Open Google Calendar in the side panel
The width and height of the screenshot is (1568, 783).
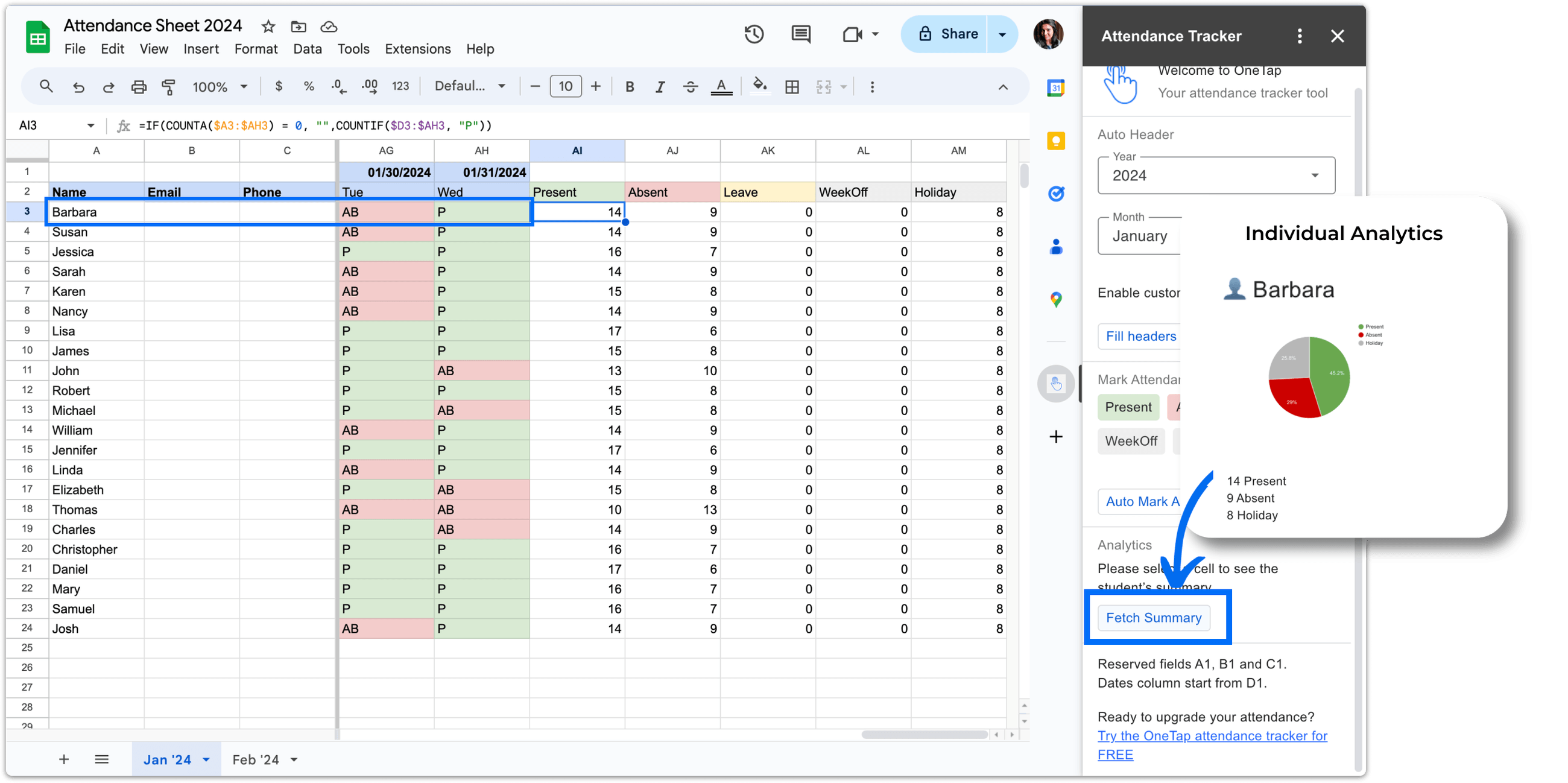pyautogui.click(x=1057, y=88)
